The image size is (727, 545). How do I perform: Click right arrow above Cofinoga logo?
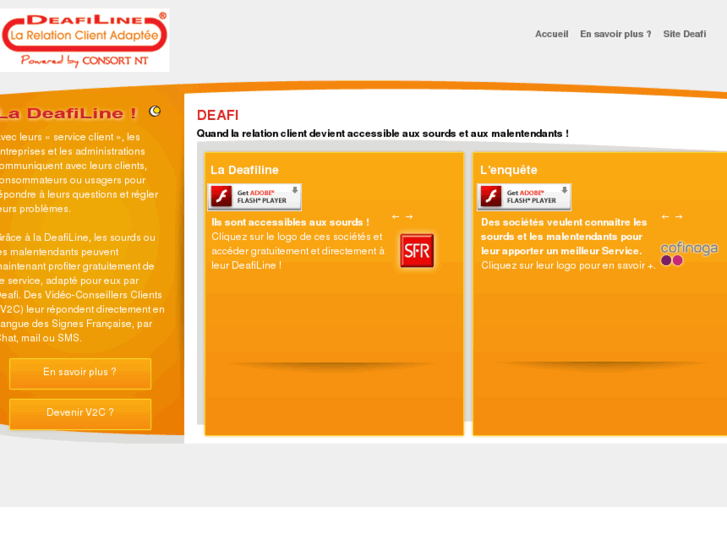[x=679, y=217]
